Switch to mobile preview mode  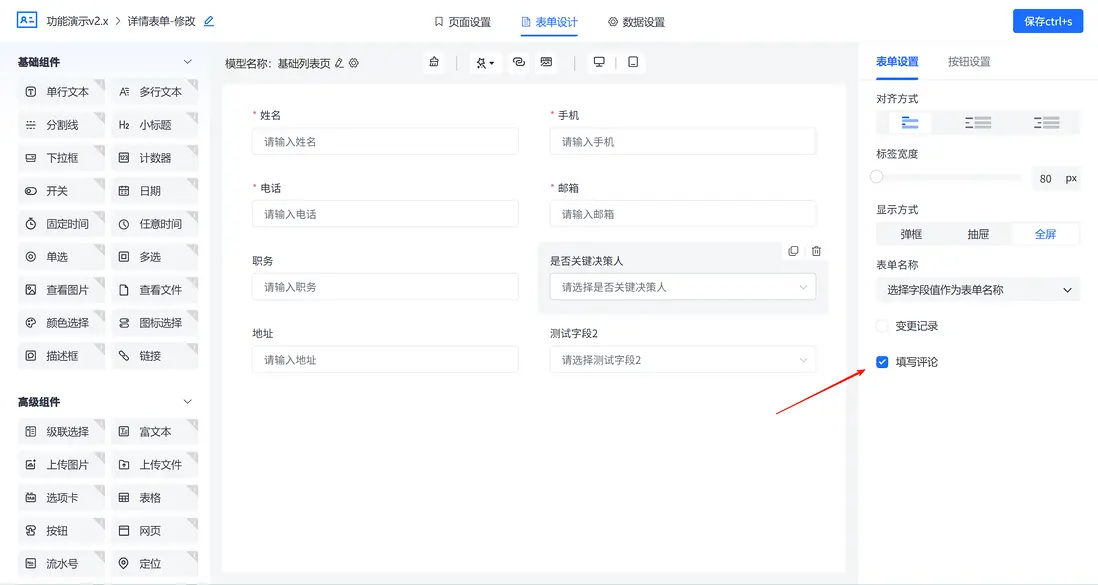click(x=631, y=61)
